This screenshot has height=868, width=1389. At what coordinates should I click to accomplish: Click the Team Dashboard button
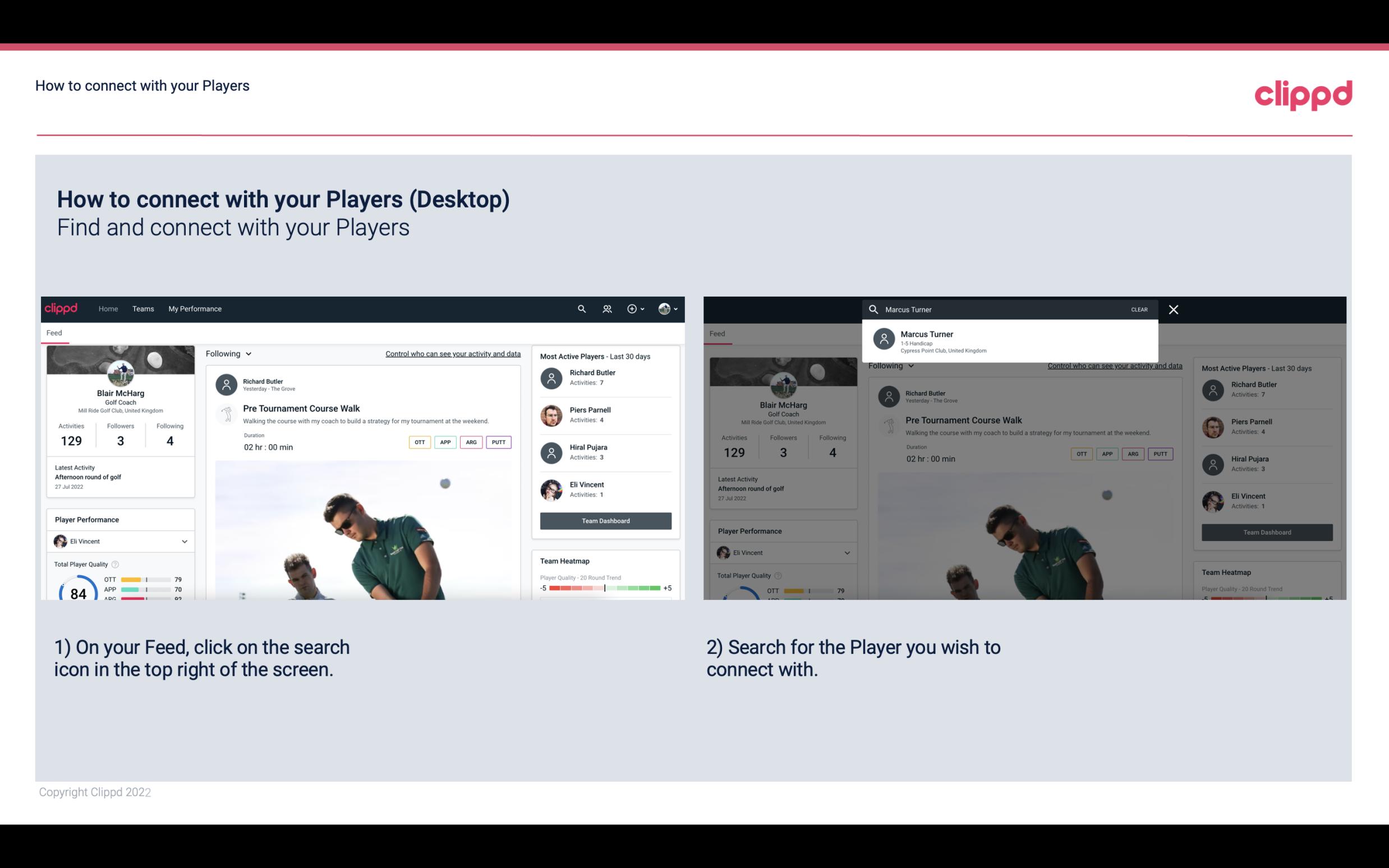point(605,520)
